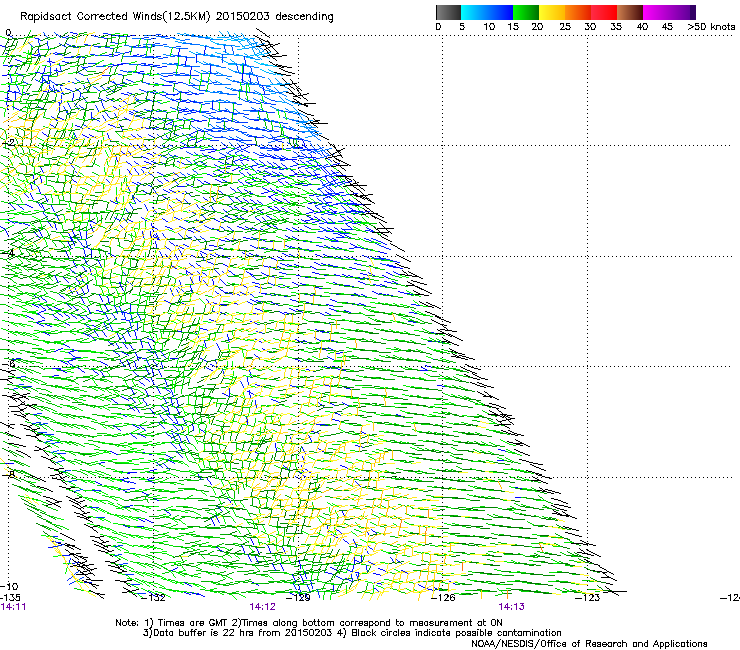Click the -135 longitude axis label
The height and width of the screenshot is (650, 740).
click(x=10, y=598)
